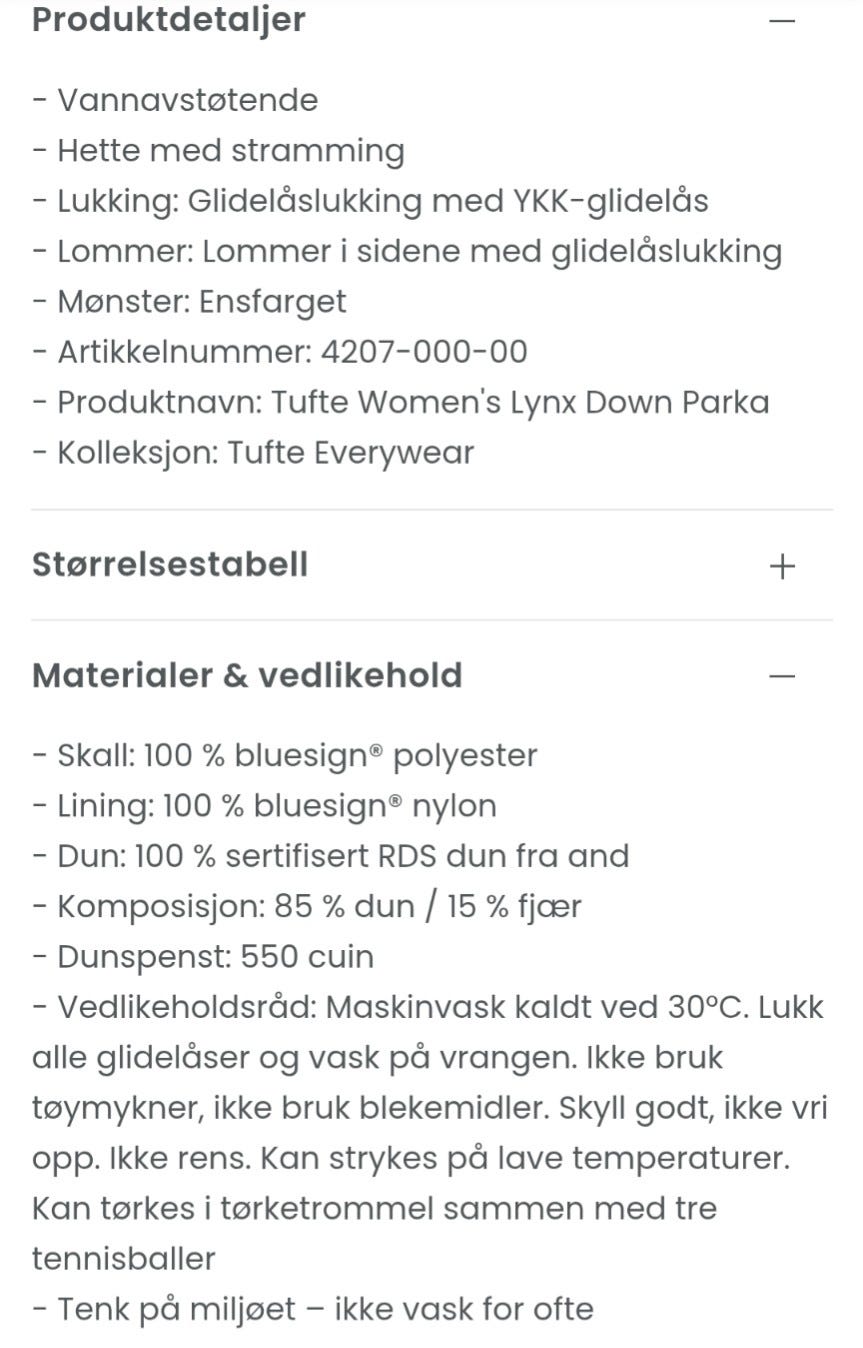This screenshot has width=863, height=1348.
Task: Click the Lining bluesign nylon line
Action: click(x=264, y=806)
